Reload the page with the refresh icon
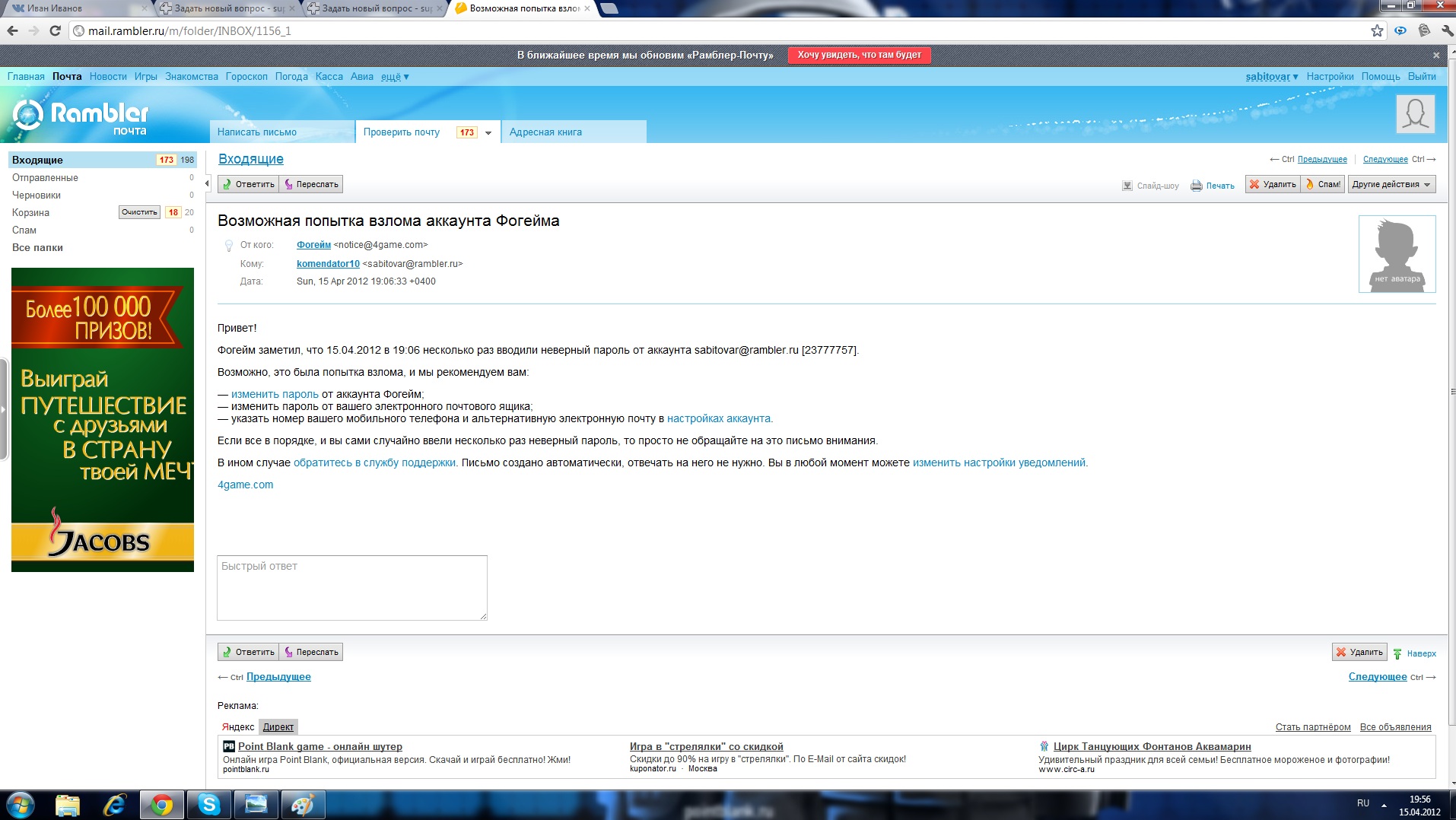The height and width of the screenshot is (820, 1456). [55, 31]
